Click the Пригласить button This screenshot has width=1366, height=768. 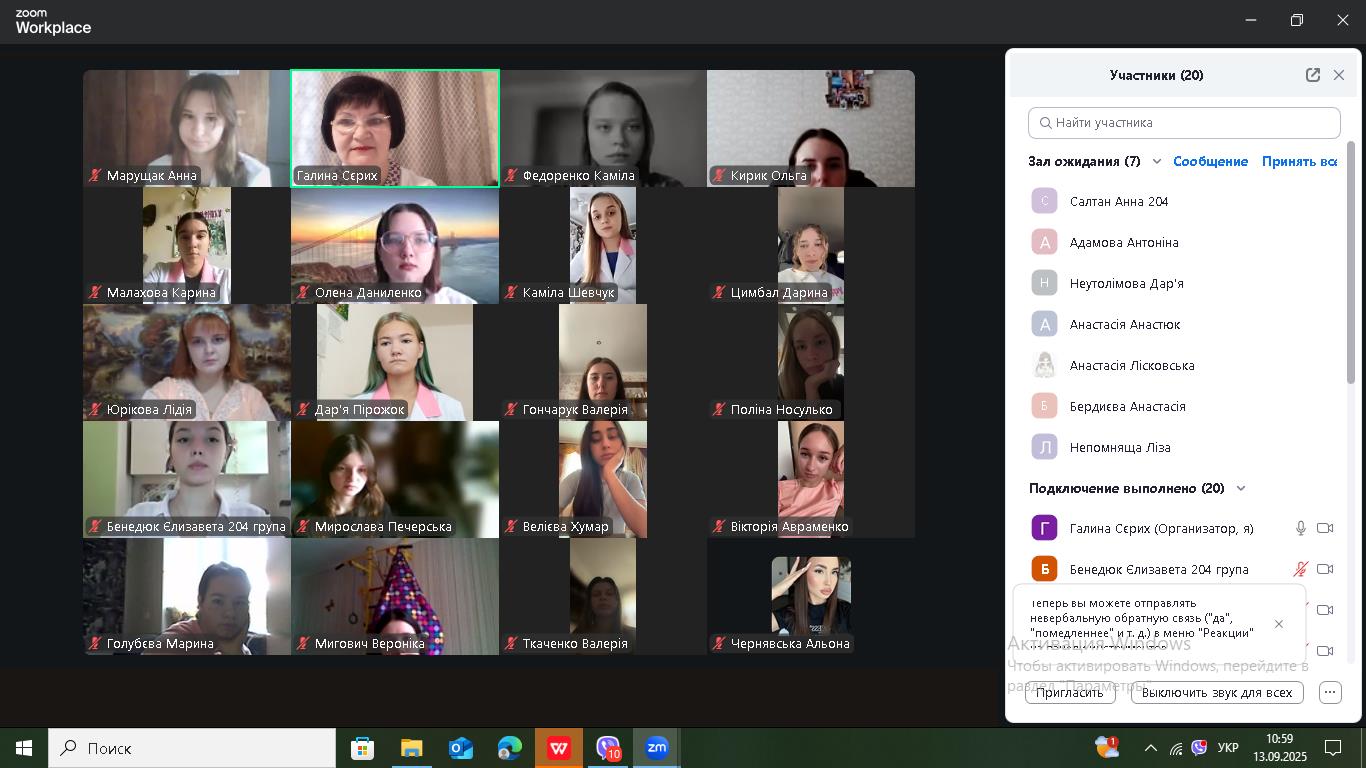point(1069,692)
